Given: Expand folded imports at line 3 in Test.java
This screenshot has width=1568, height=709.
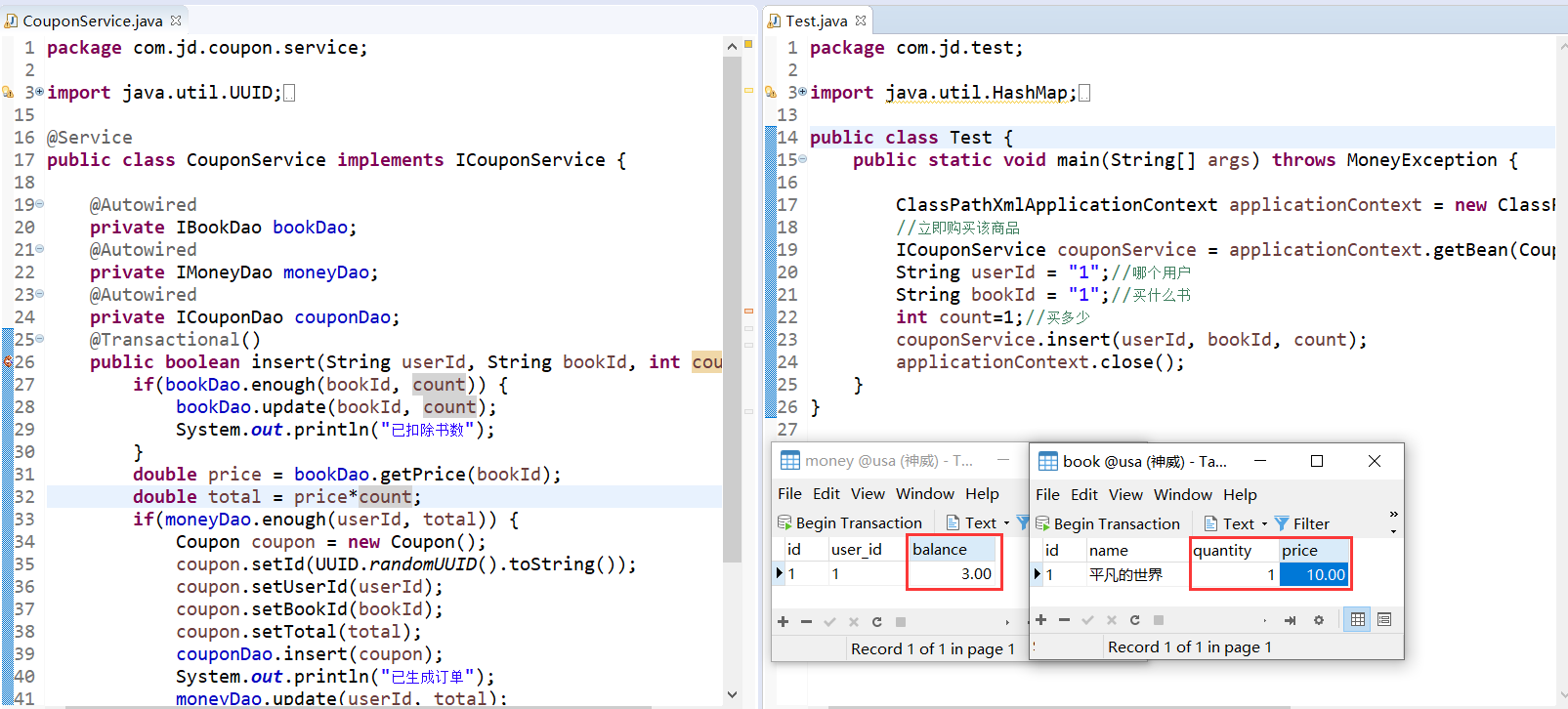Looking at the screenshot, I should [803, 92].
